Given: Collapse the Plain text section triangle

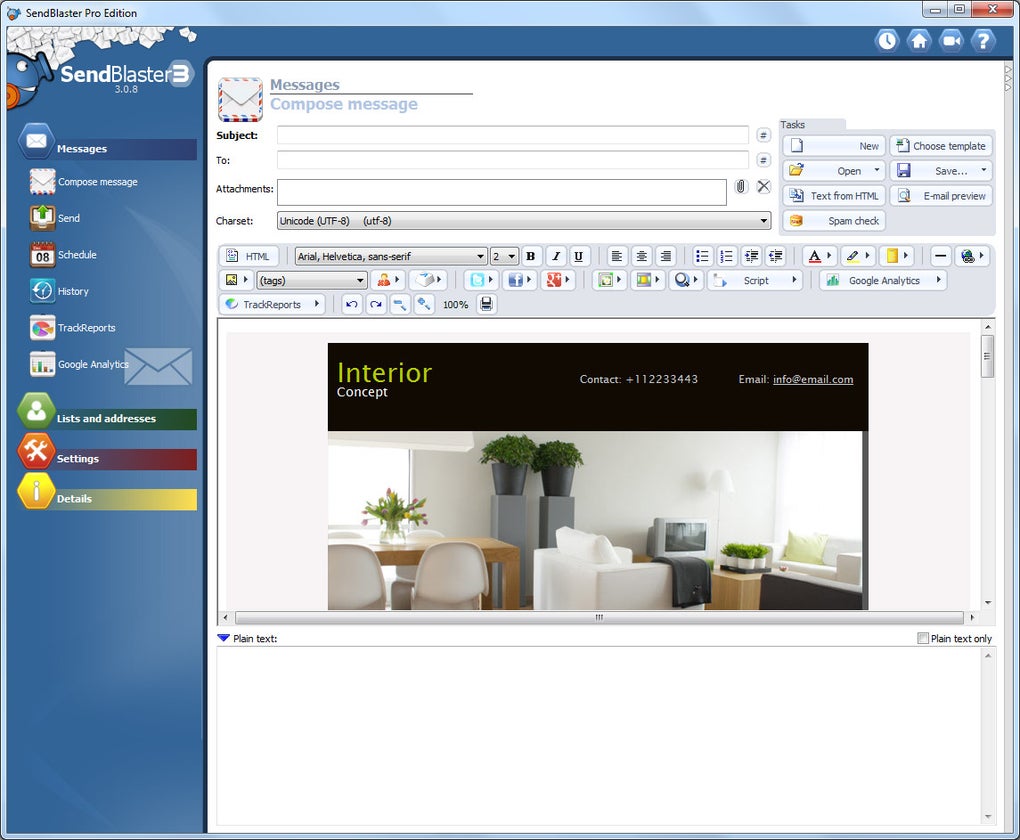Looking at the screenshot, I should [223, 638].
